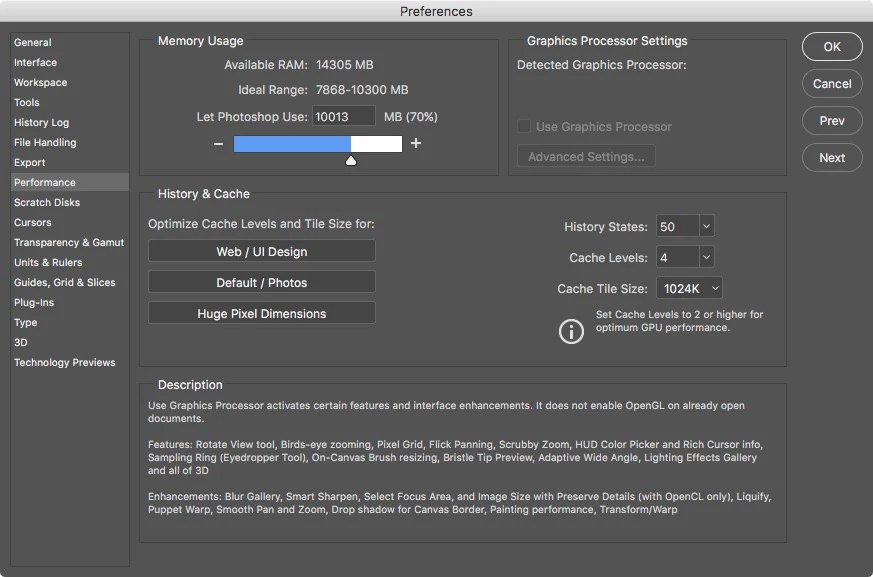
Task: Enable the Use Graphics Processor checkbox
Action: pyautogui.click(x=524, y=126)
